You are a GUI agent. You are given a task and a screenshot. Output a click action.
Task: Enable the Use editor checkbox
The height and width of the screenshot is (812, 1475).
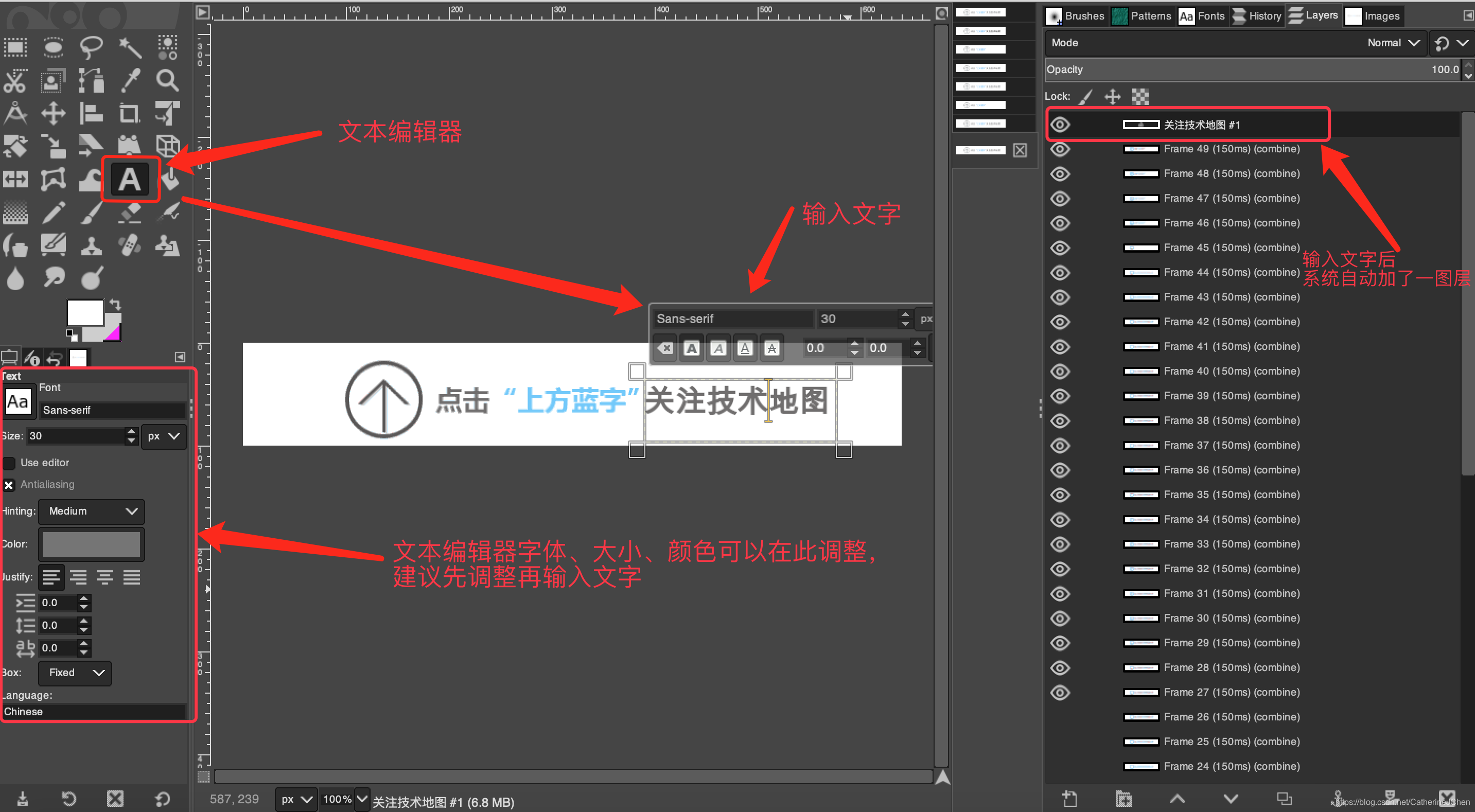point(10,463)
